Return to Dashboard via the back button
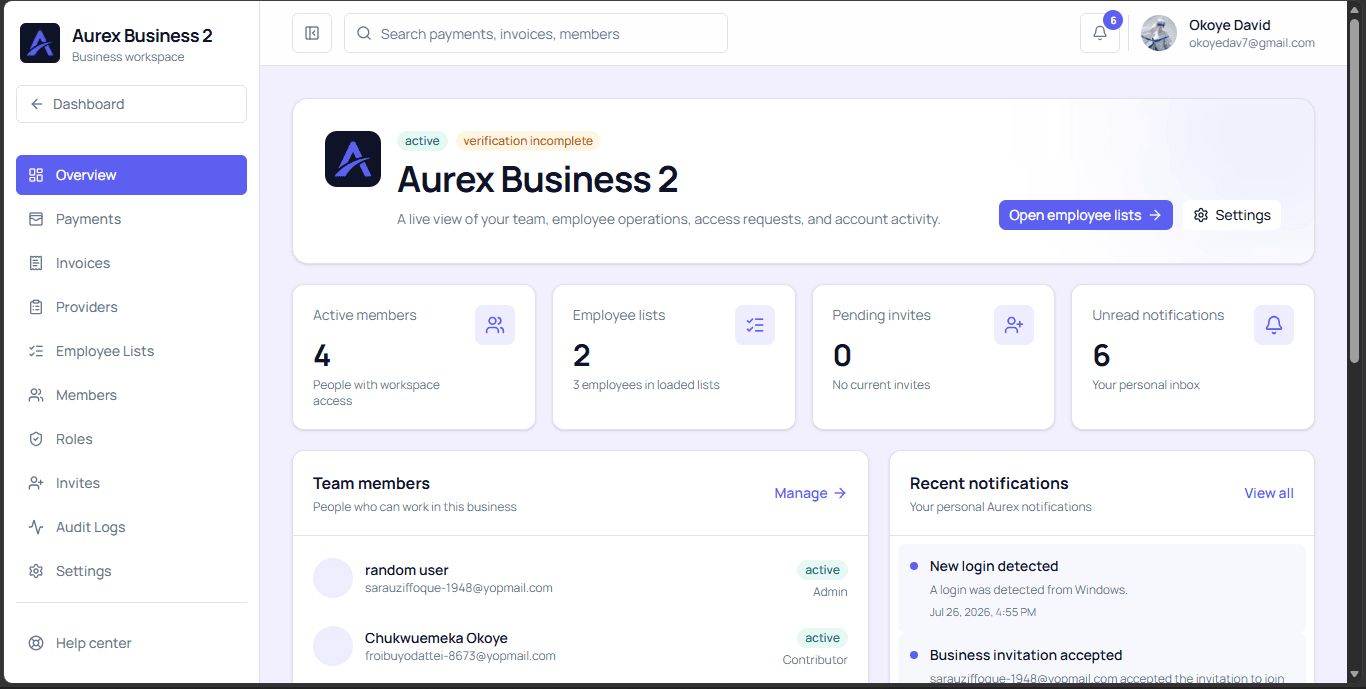The height and width of the screenshot is (689, 1366). point(131,104)
